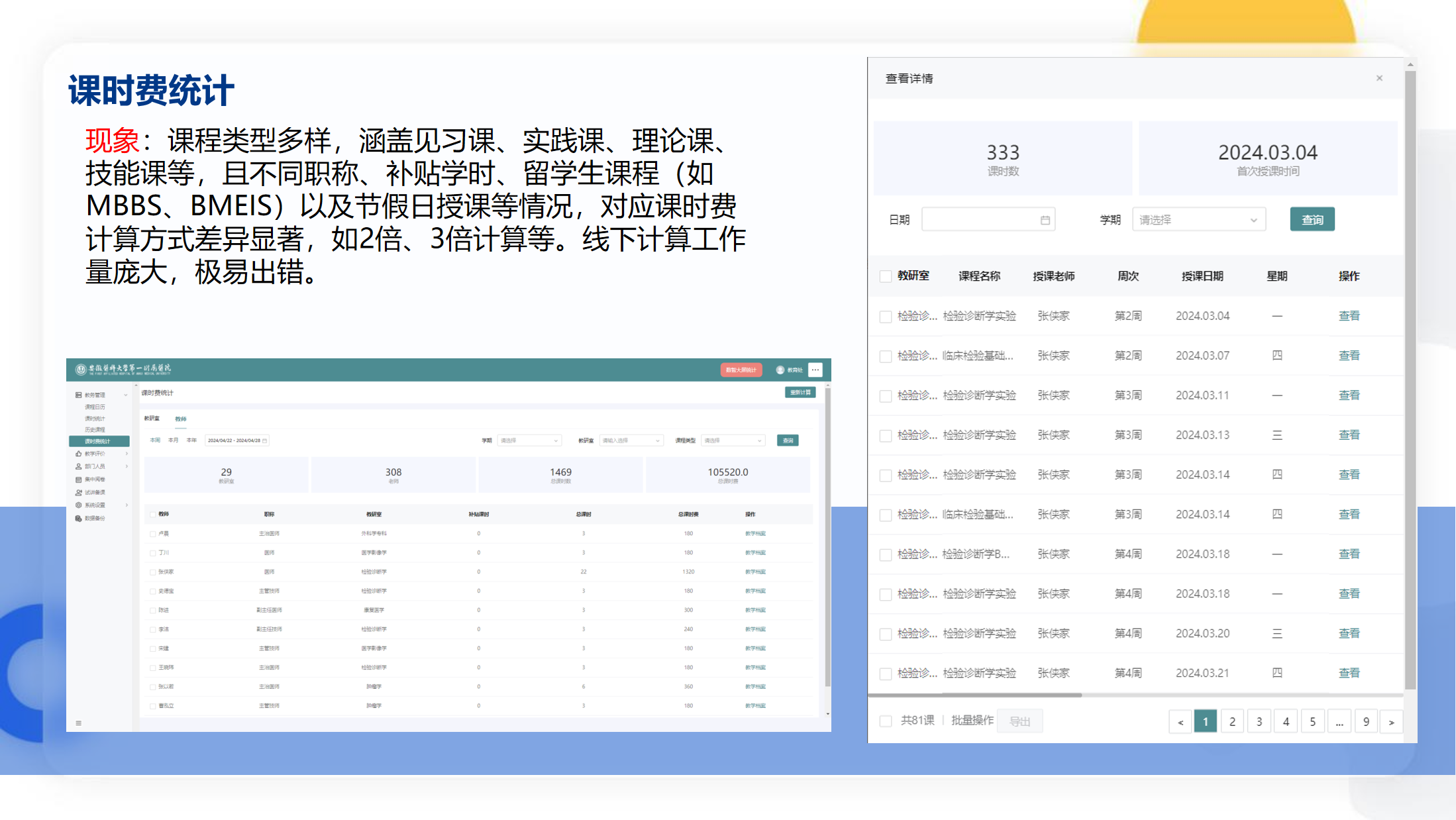Image resolution: width=1456 pixels, height=820 pixels.
Task: Click the 数据备份 database sidebar icon
Action: (79, 519)
